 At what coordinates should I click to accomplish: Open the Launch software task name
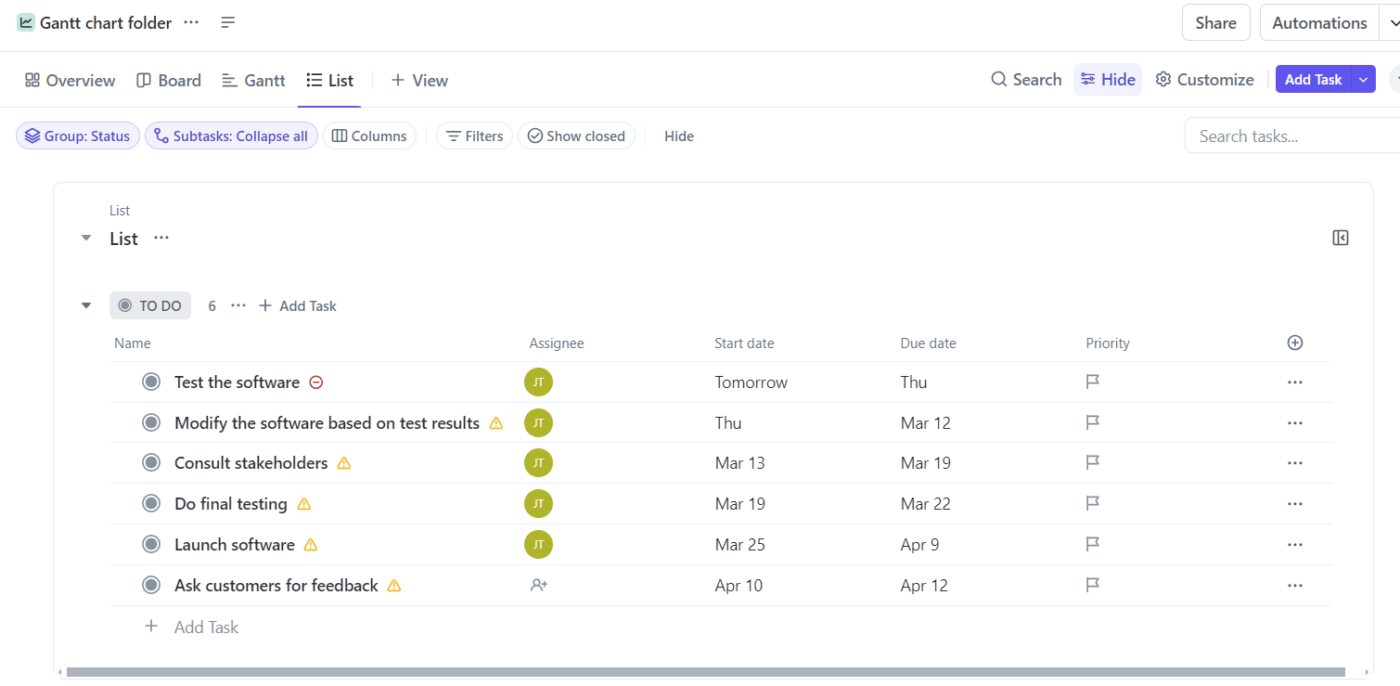tap(235, 545)
